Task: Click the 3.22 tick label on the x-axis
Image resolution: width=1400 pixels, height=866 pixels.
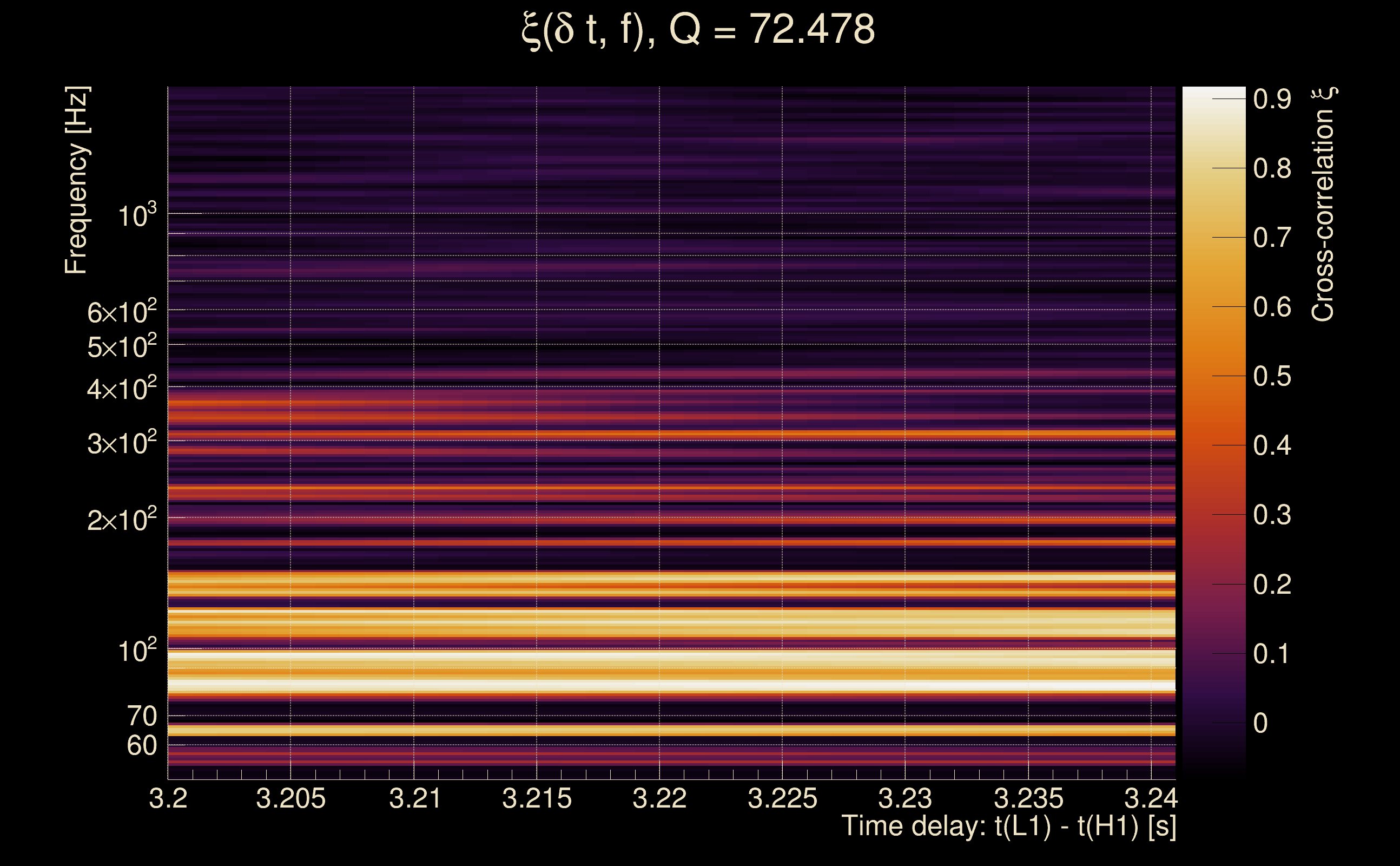Action: 659,798
